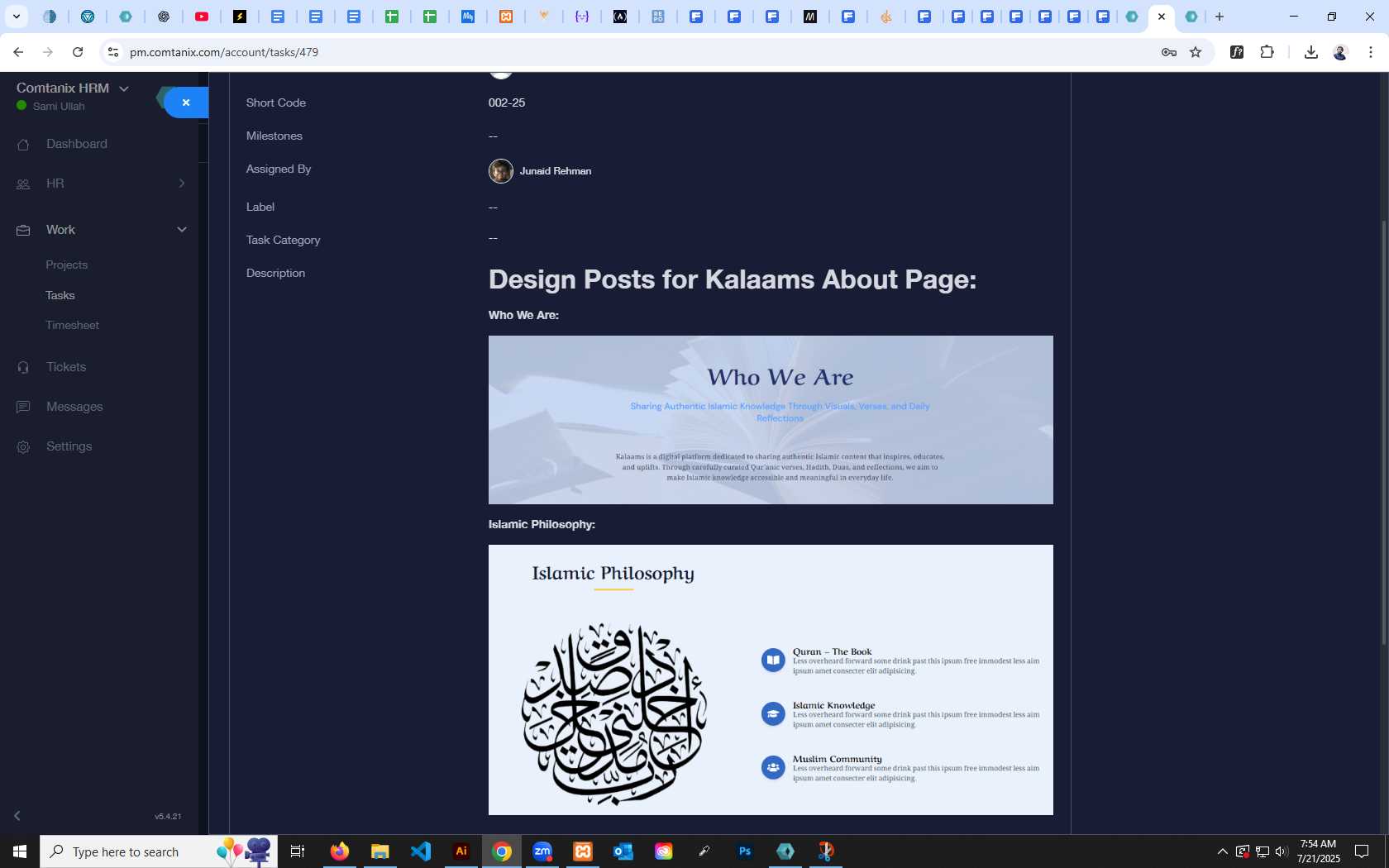1389x868 pixels.
Task: Close task detail panel with blue X button
Action: tap(186, 103)
